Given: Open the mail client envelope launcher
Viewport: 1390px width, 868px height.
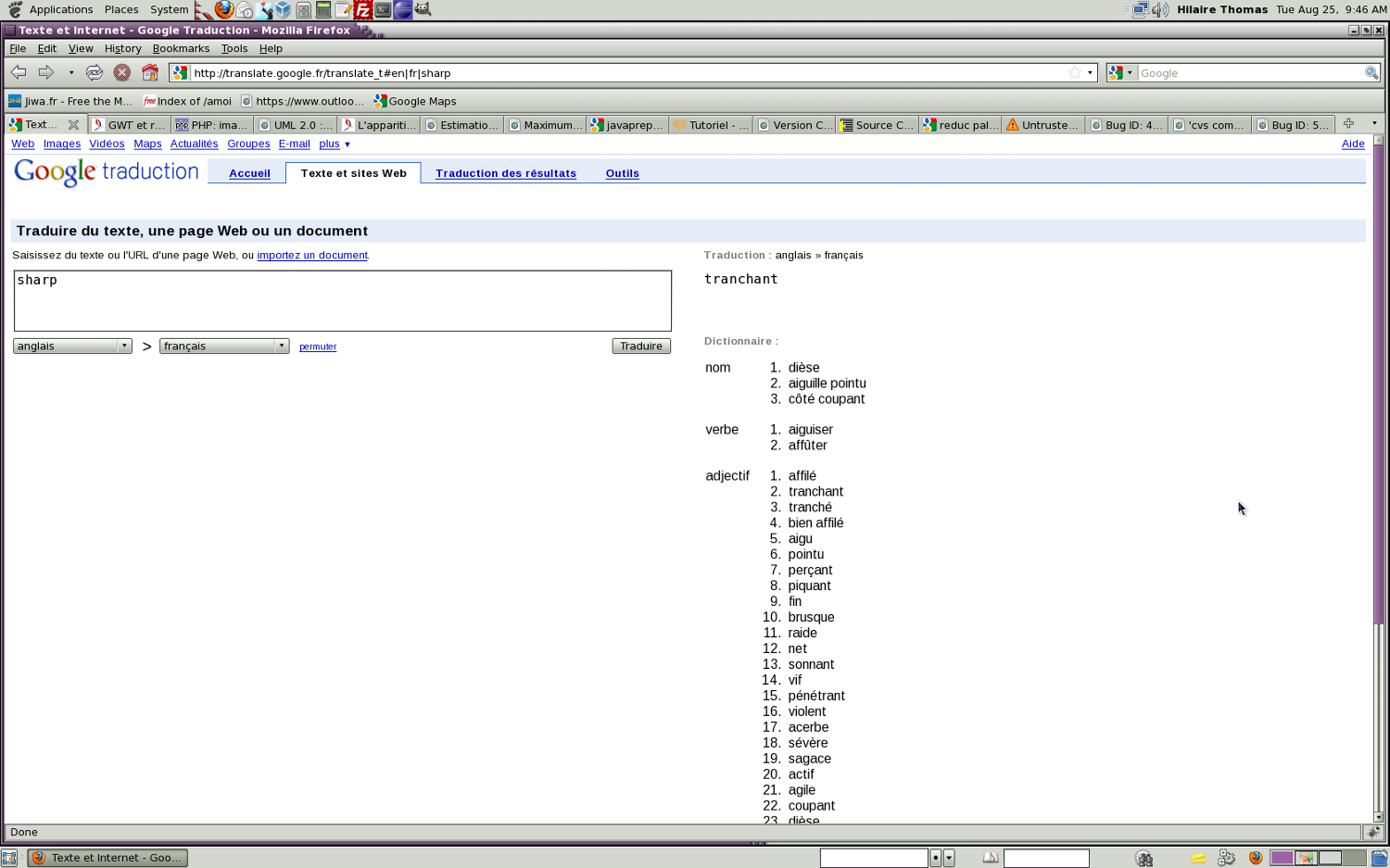Looking at the screenshot, I should [x=245, y=9].
